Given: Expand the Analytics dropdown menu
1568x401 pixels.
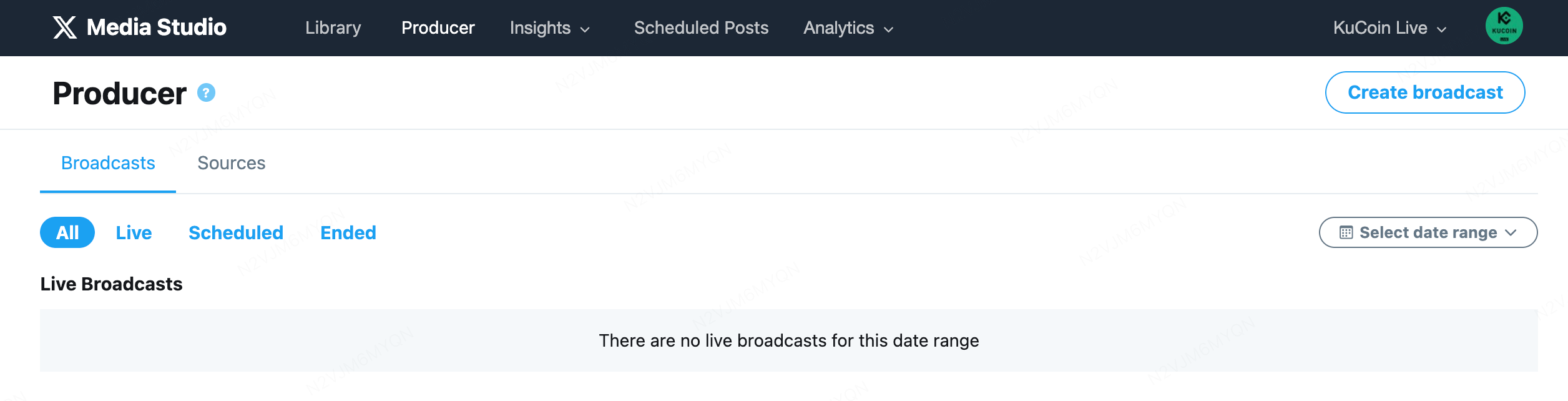Looking at the screenshot, I should pos(848,28).
